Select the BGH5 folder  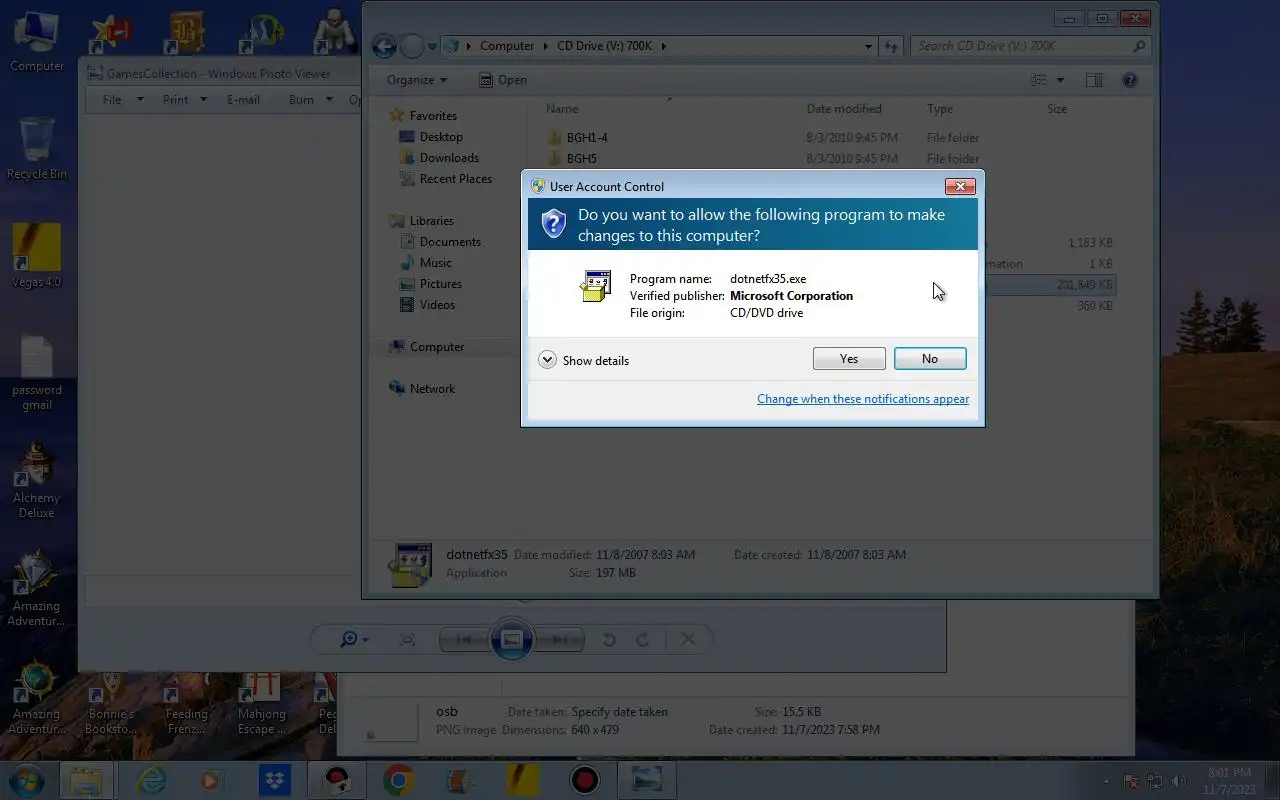(572, 159)
